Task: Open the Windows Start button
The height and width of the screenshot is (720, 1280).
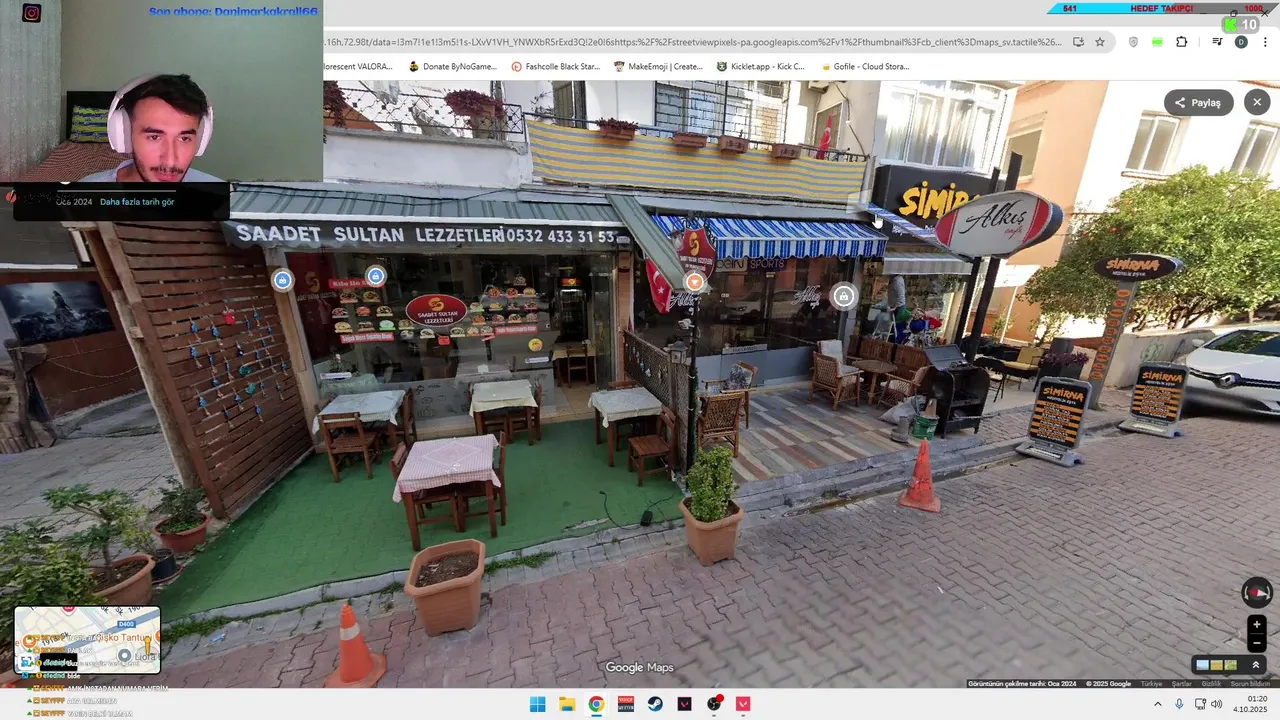Action: [537, 704]
